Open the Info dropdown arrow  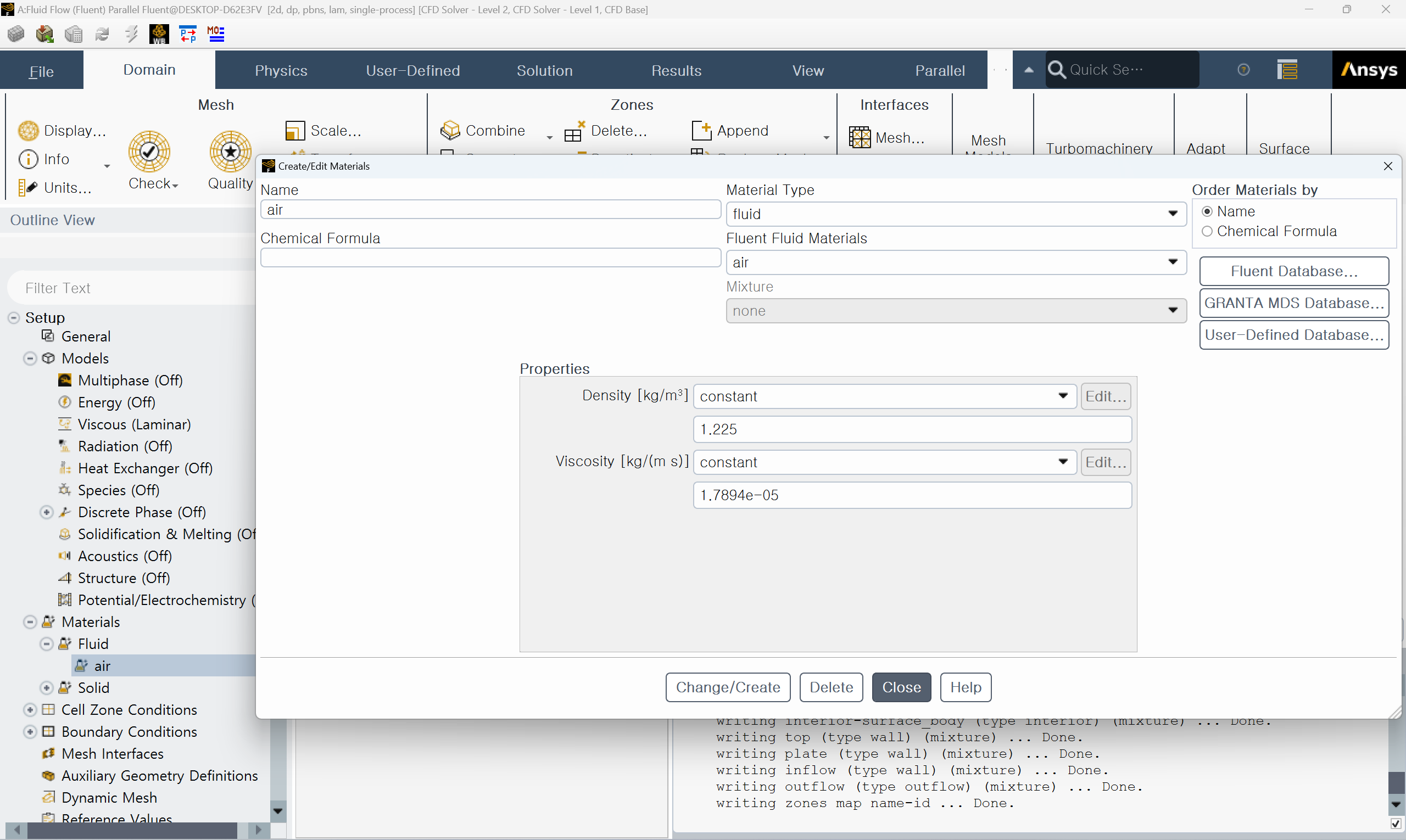[107, 166]
